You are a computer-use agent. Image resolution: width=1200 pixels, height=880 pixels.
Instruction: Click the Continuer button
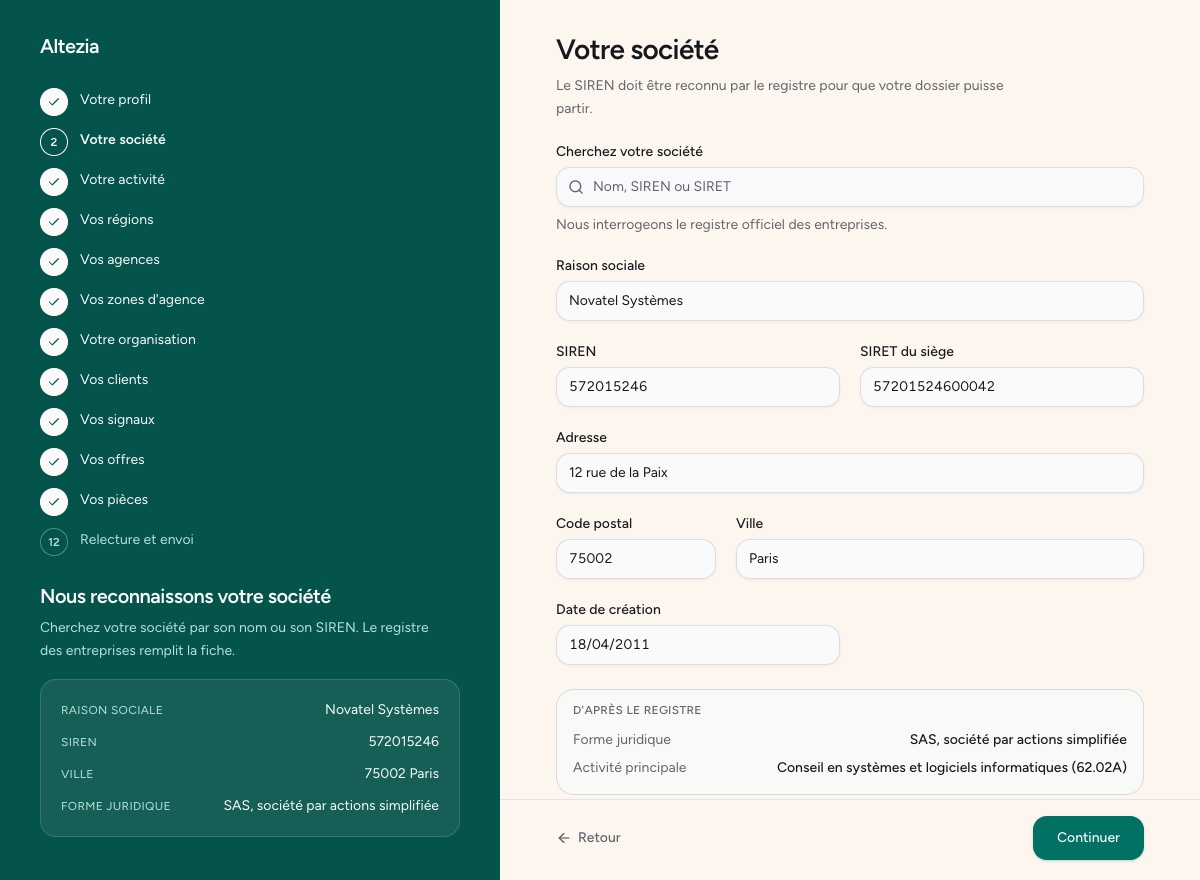pos(1088,838)
